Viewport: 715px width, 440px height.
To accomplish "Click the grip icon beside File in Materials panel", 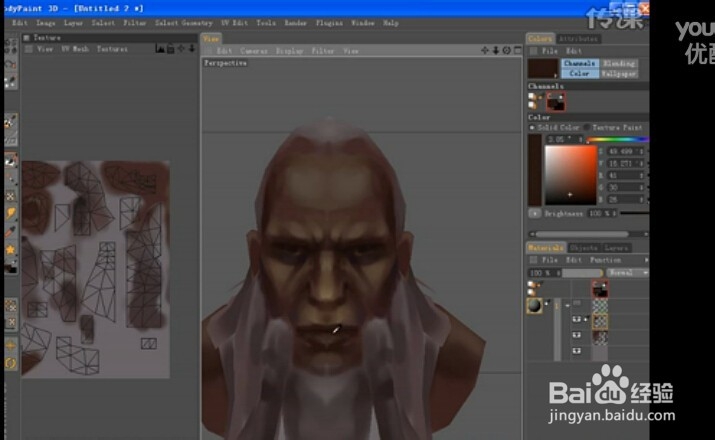I will pos(533,260).
